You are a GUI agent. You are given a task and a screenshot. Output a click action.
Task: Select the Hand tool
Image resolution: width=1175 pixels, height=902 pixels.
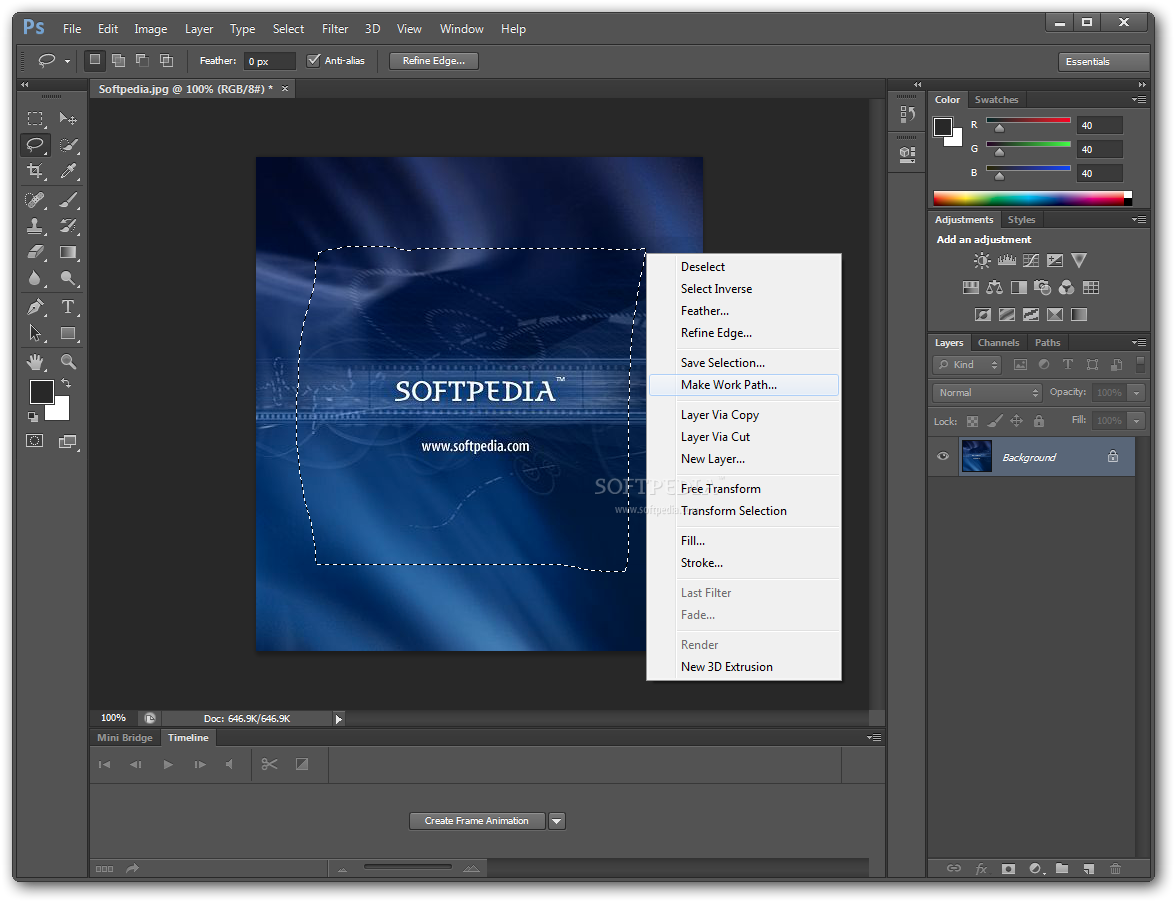(x=34, y=362)
